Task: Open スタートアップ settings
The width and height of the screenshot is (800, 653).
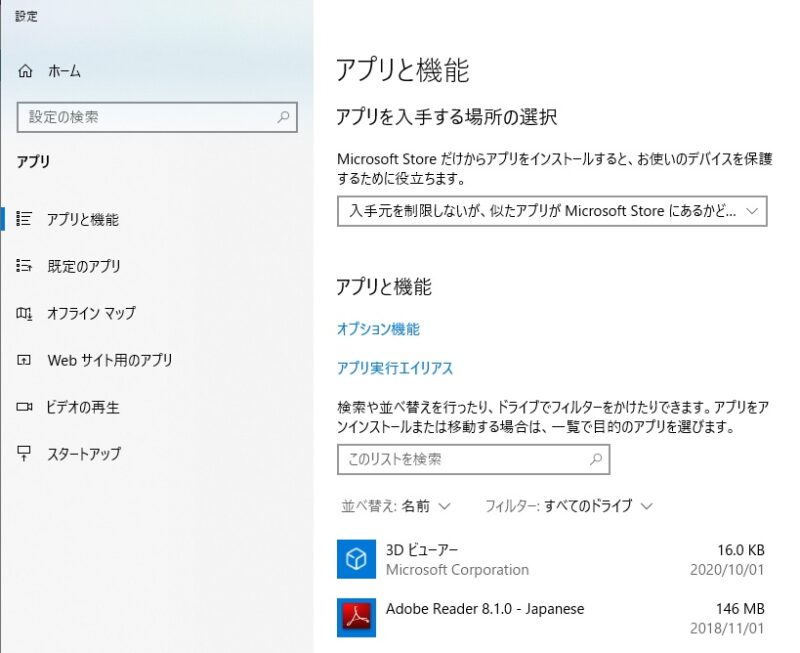Action: click(84, 454)
